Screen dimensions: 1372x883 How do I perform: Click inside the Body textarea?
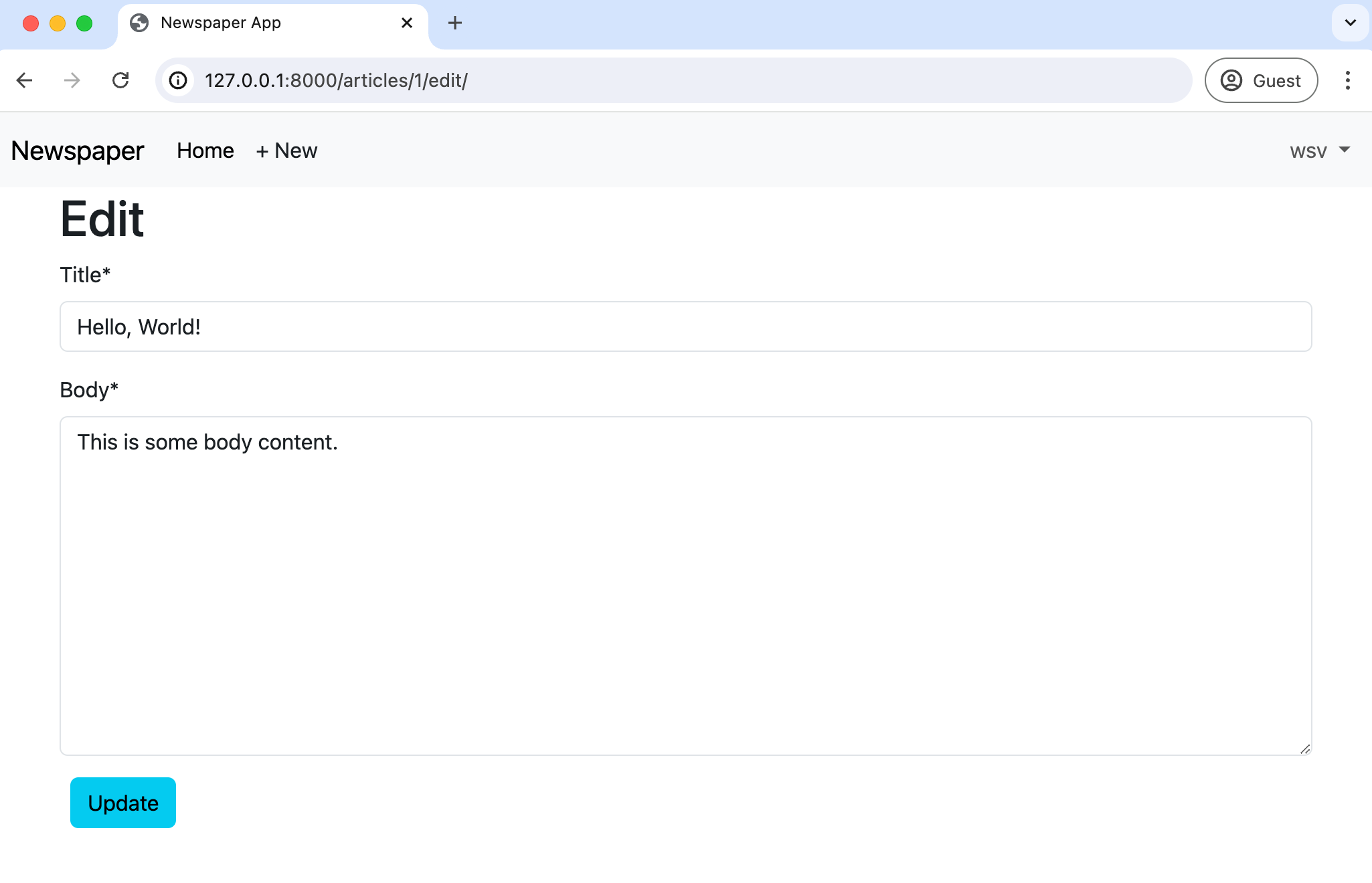pyautogui.click(x=686, y=586)
